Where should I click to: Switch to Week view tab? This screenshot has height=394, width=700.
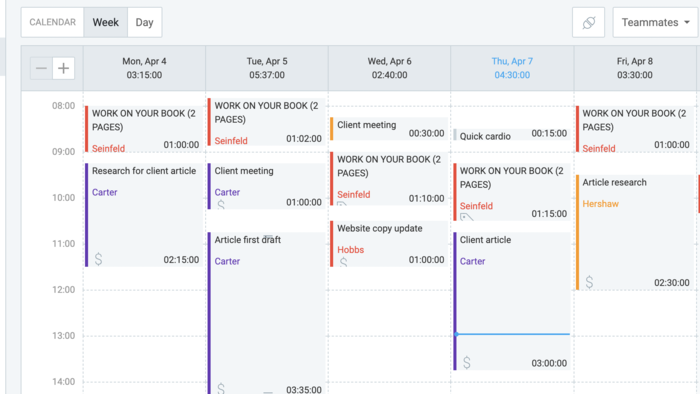pyautogui.click(x=106, y=22)
